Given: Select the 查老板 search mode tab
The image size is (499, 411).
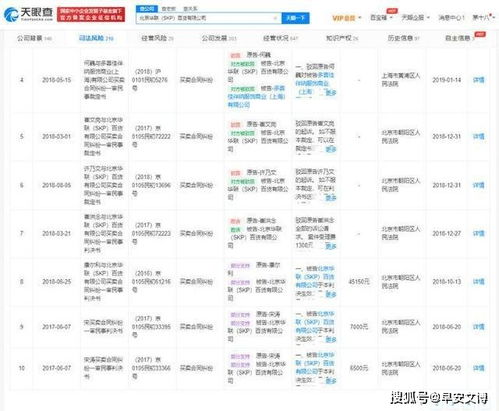Looking at the screenshot, I should pyautogui.click(x=168, y=9).
